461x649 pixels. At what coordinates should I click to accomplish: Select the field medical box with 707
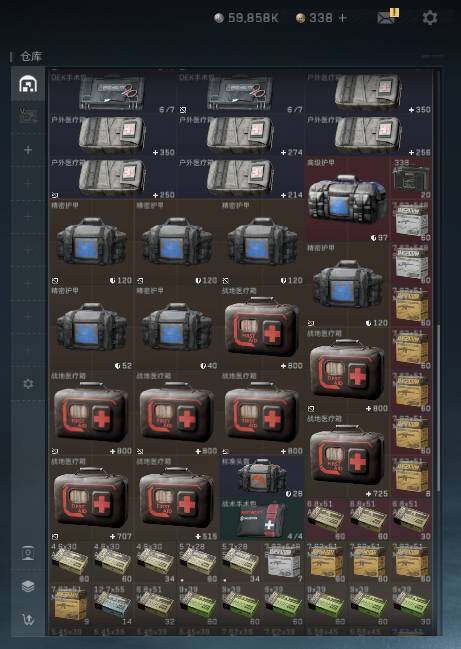coord(91,499)
